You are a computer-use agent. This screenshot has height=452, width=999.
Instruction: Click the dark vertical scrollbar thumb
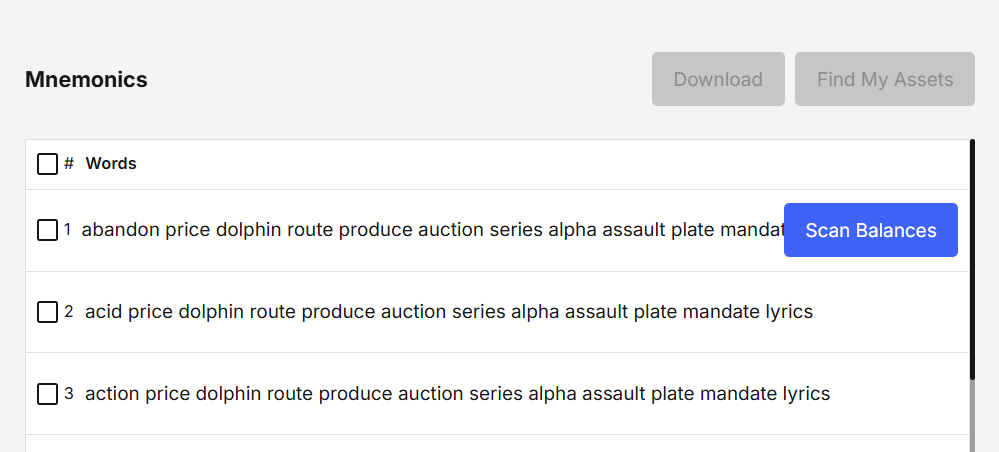coord(972,260)
